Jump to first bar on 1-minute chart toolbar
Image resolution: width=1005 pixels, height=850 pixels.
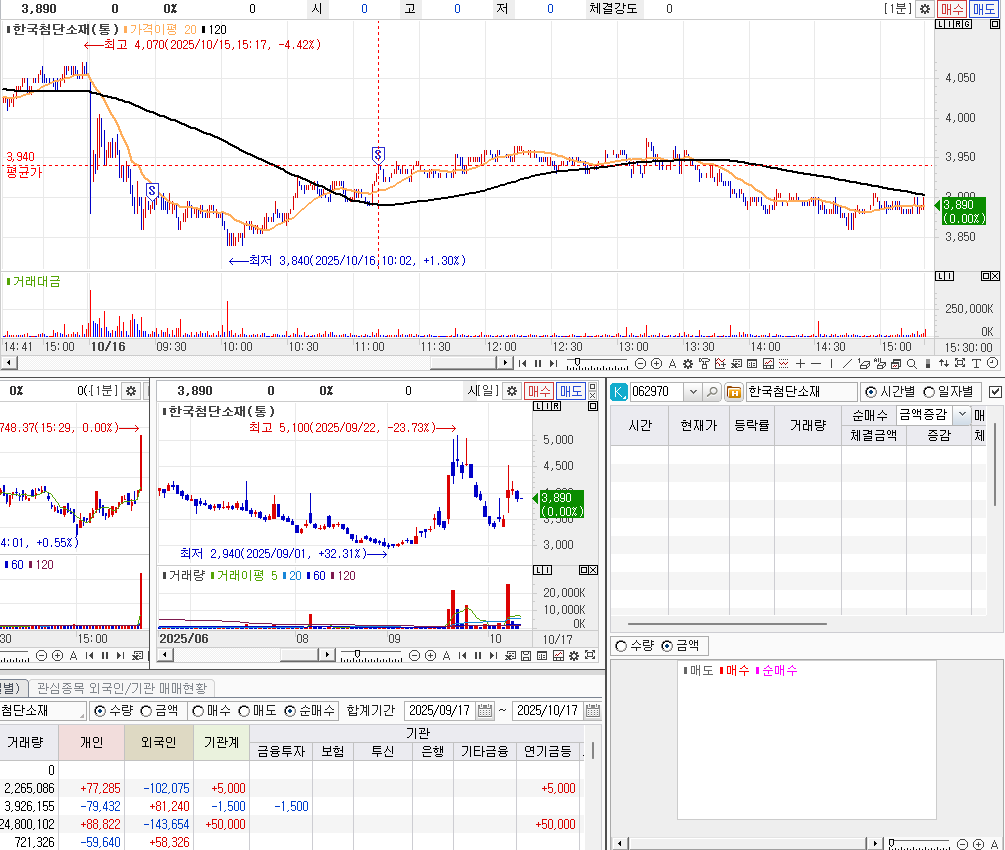(x=522, y=363)
